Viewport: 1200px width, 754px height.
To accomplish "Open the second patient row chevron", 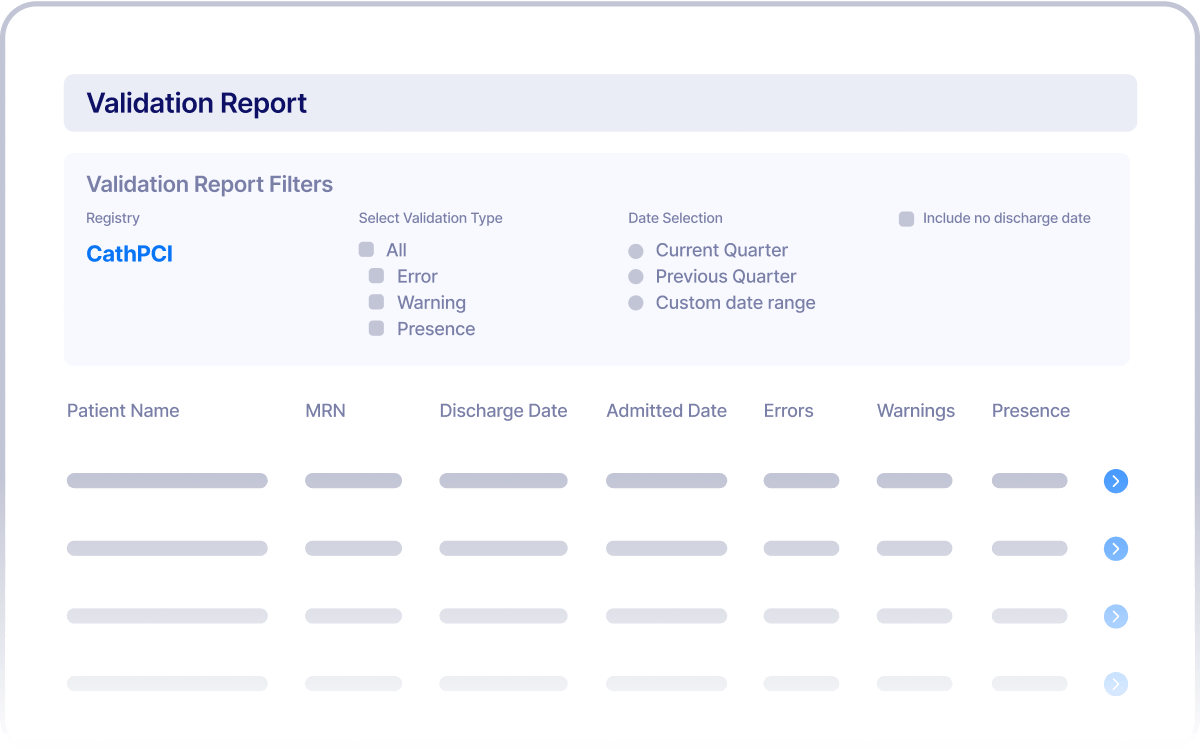I will (x=1116, y=549).
